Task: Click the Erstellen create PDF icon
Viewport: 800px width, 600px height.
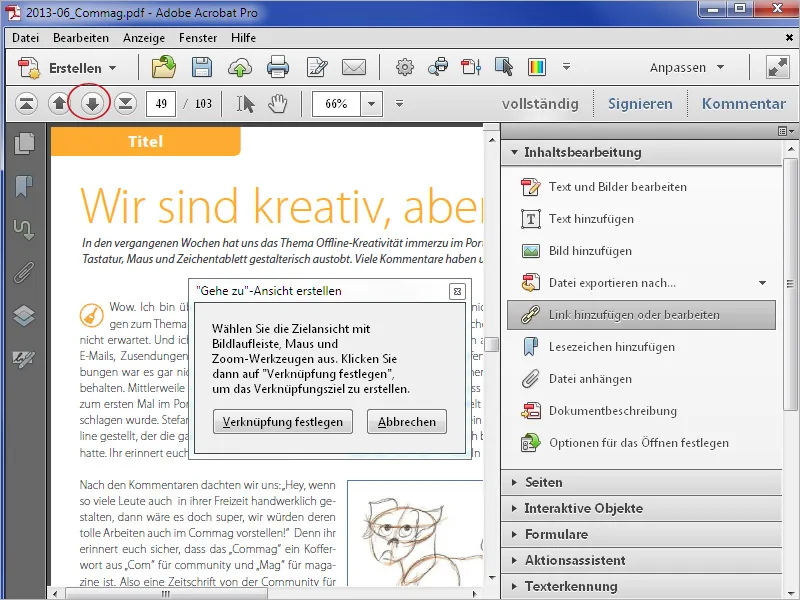Action: click(29, 68)
